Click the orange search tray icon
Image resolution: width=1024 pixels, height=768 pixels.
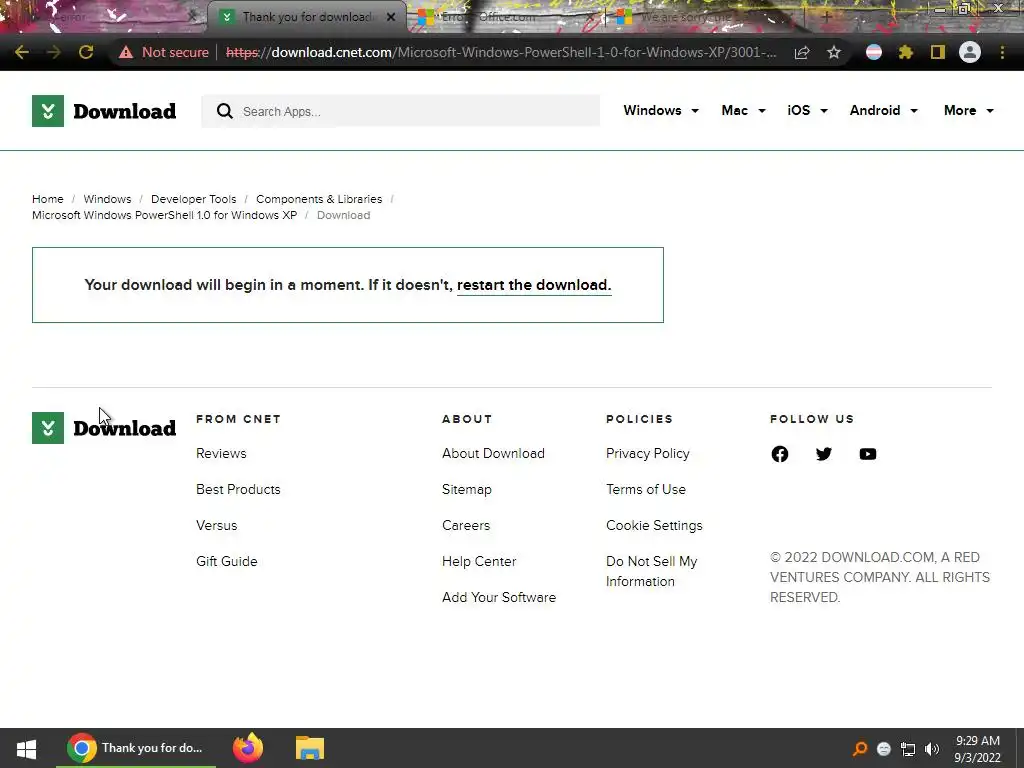860,749
